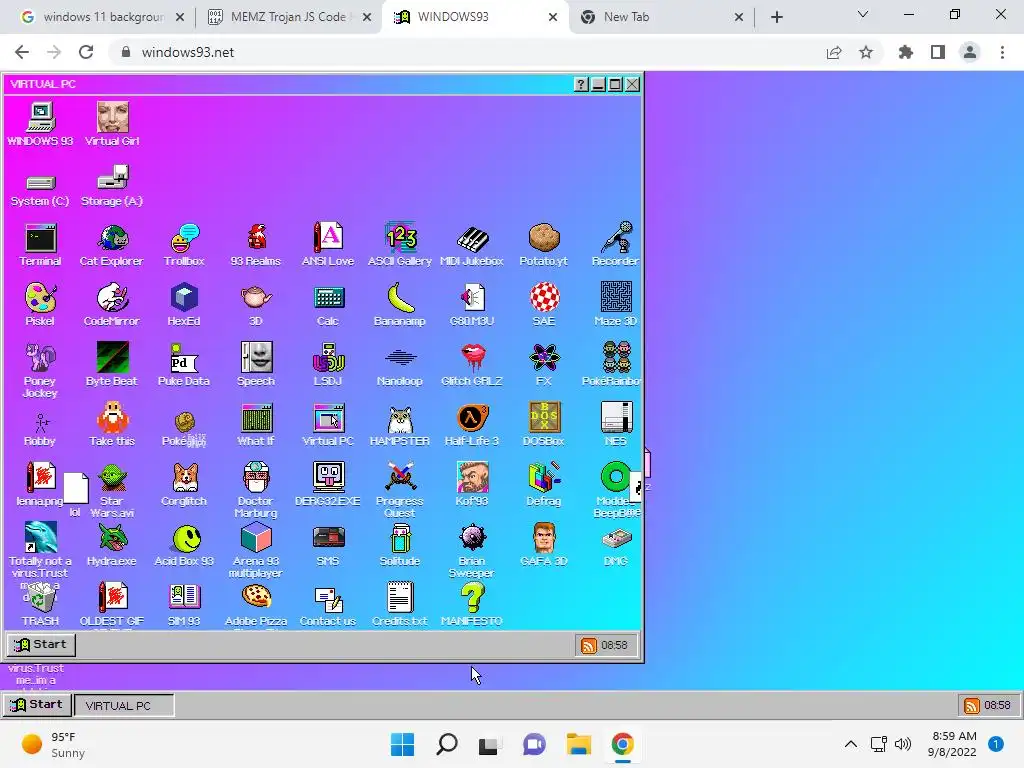The width and height of the screenshot is (1024, 768).
Task: Open Chrome three-dot menu
Action: pyautogui.click(x=1002, y=52)
